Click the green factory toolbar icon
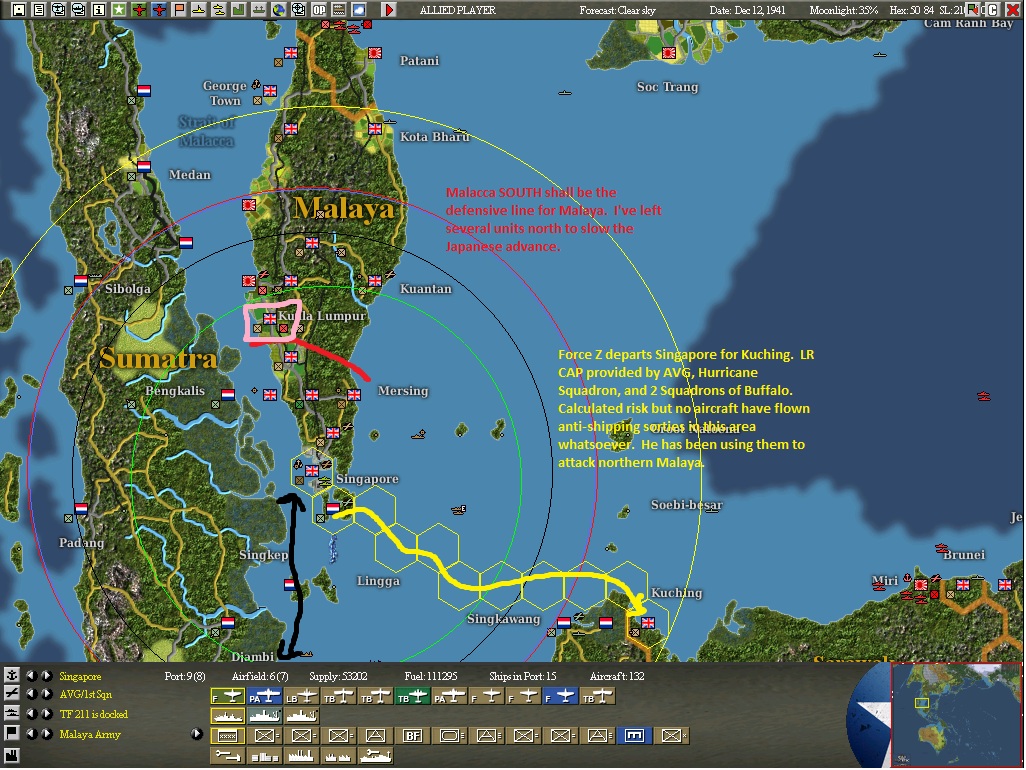Screen dimensions: 1026x770 click(239, 10)
